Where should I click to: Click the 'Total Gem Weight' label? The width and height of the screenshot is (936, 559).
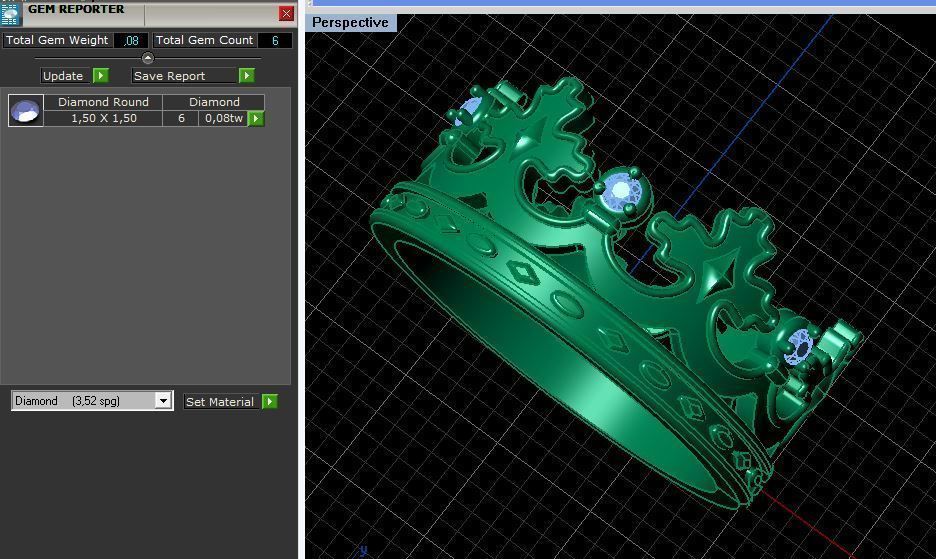tap(57, 40)
